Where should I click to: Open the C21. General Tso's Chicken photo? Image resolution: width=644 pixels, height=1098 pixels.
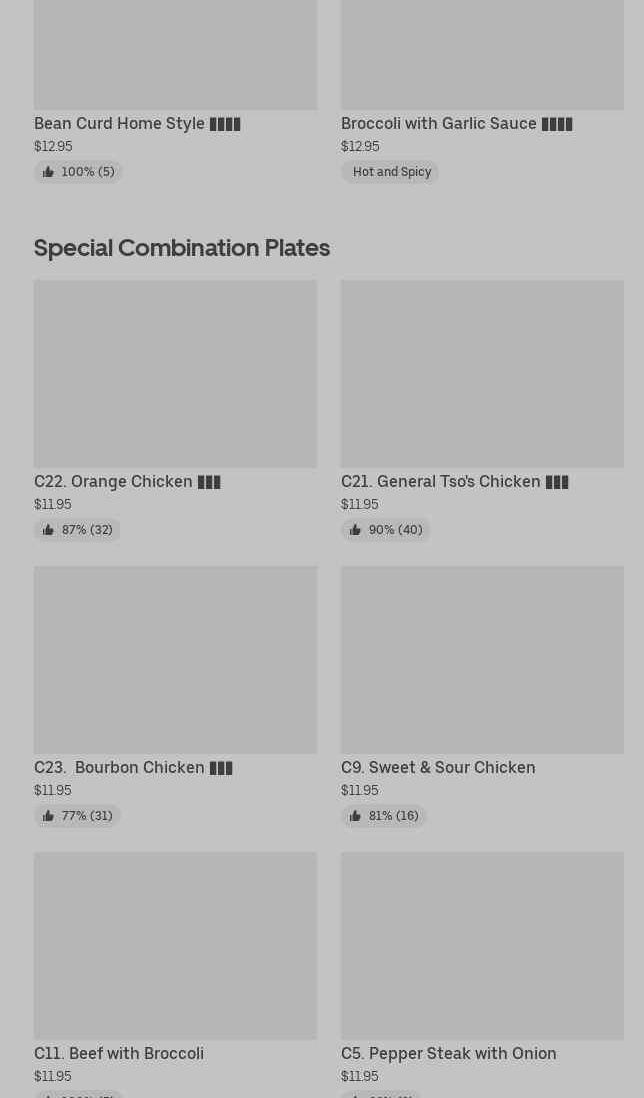(x=482, y=373)
